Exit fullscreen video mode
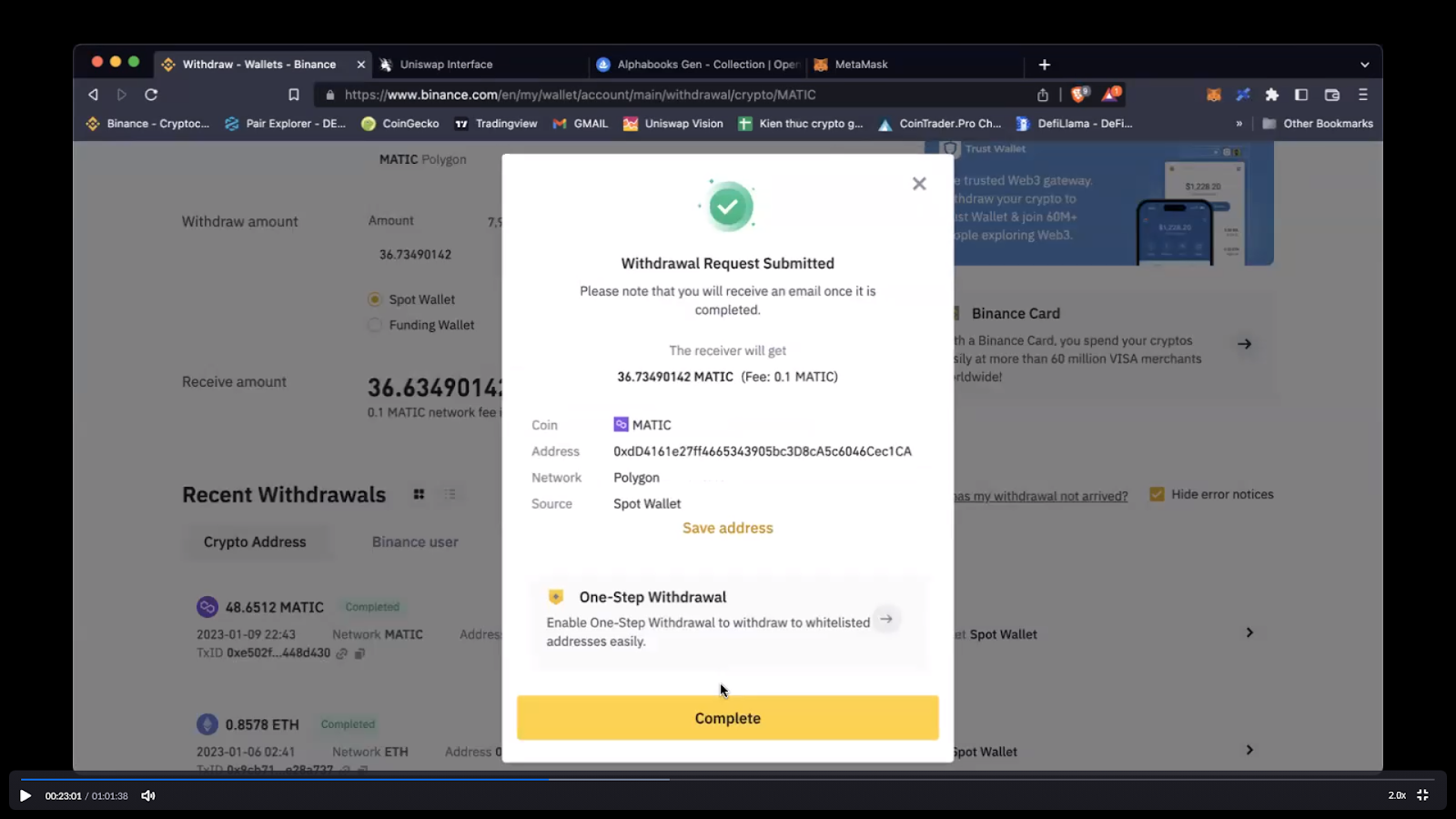 pos(1422,795)
